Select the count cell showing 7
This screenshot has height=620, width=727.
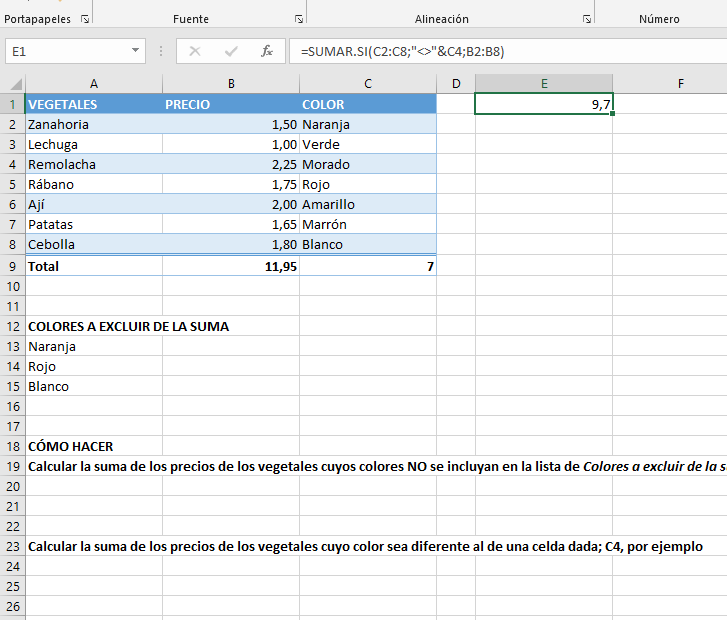coord(368,266)
